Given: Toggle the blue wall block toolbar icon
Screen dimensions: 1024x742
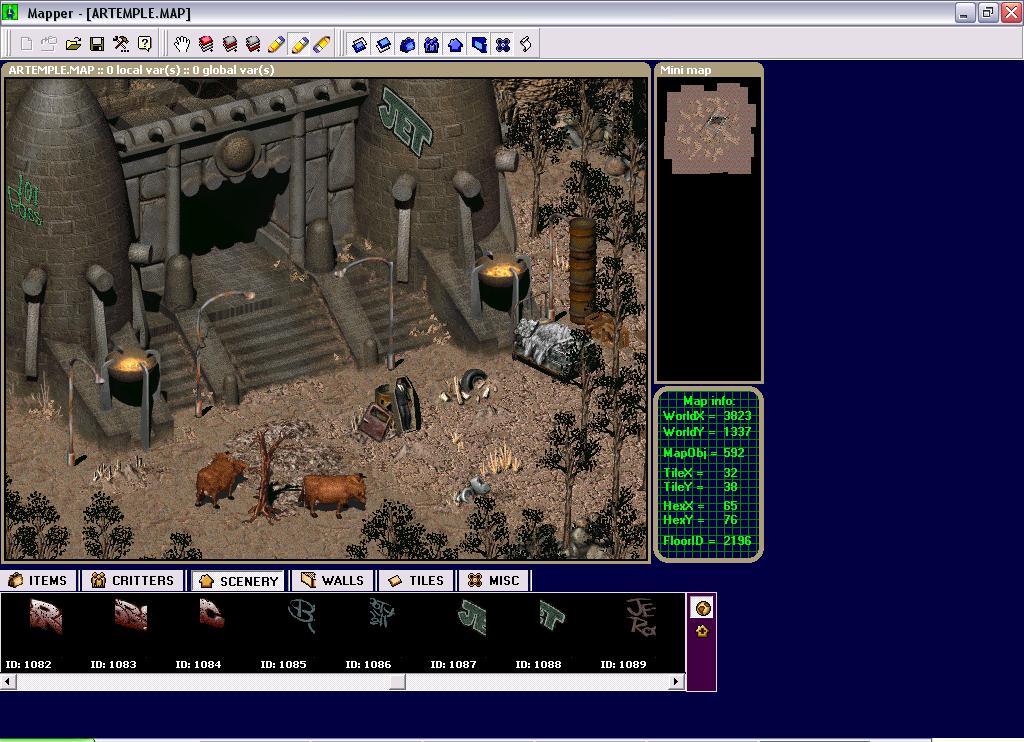Looking at the screenshot, I should [479, 44].
